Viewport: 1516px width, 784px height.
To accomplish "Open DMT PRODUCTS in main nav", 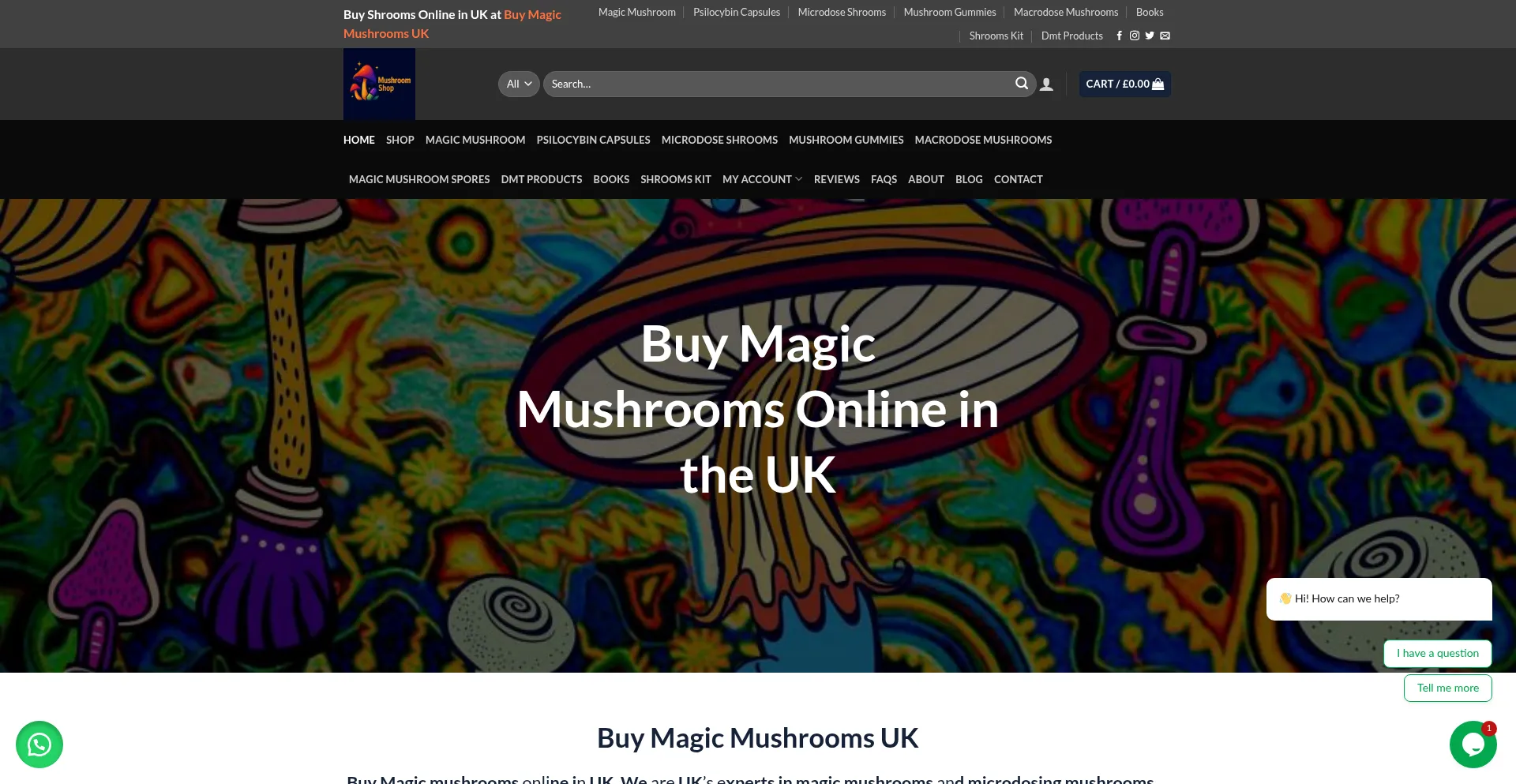I will (x=542, y=179).
